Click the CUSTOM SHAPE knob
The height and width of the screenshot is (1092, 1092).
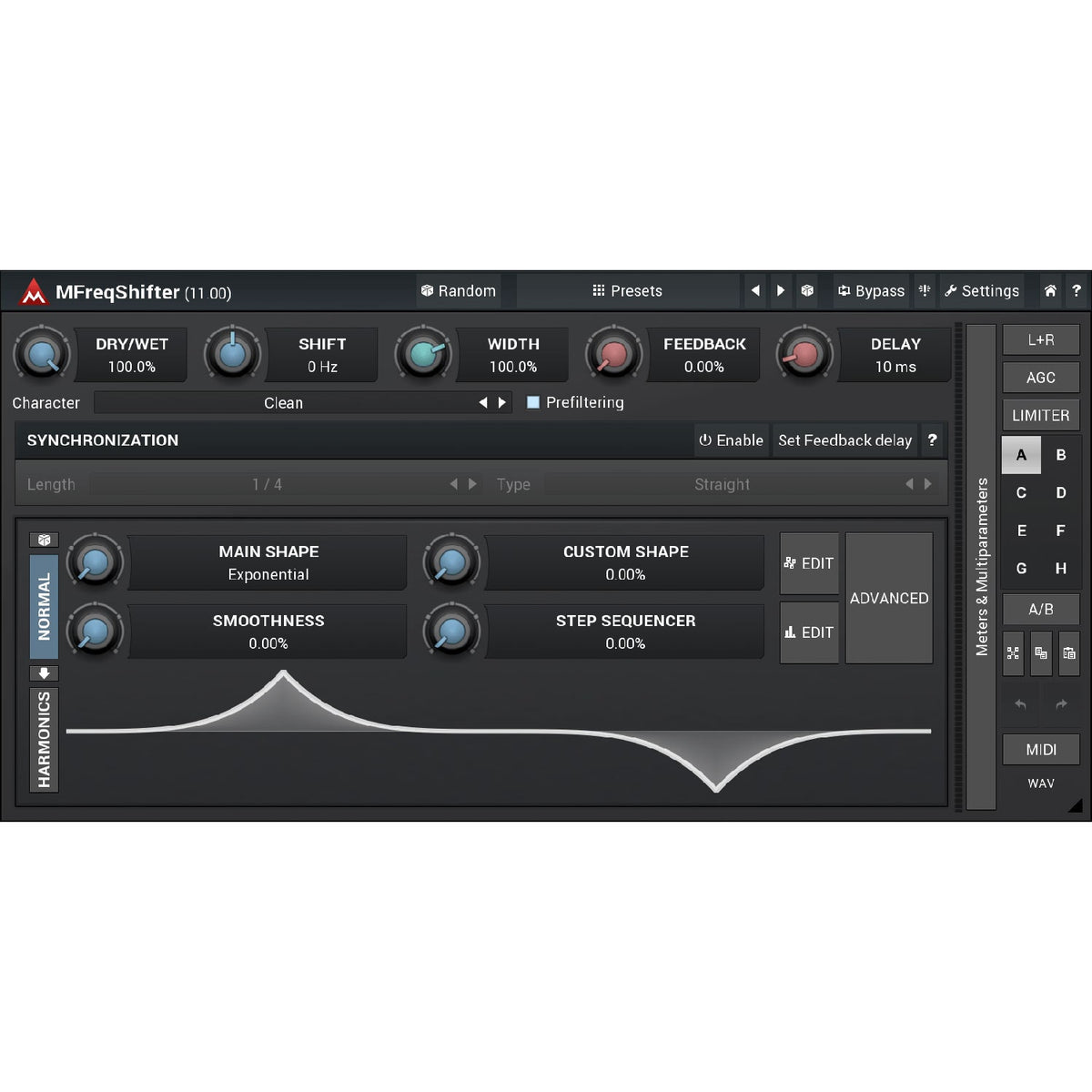[x=451, y=561]
